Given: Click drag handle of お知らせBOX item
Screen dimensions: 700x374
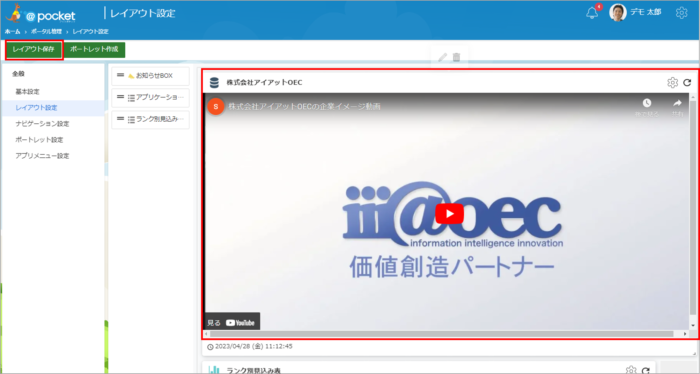Looking at the screenshot, I should pyautogui.click(x=121, y=75).
